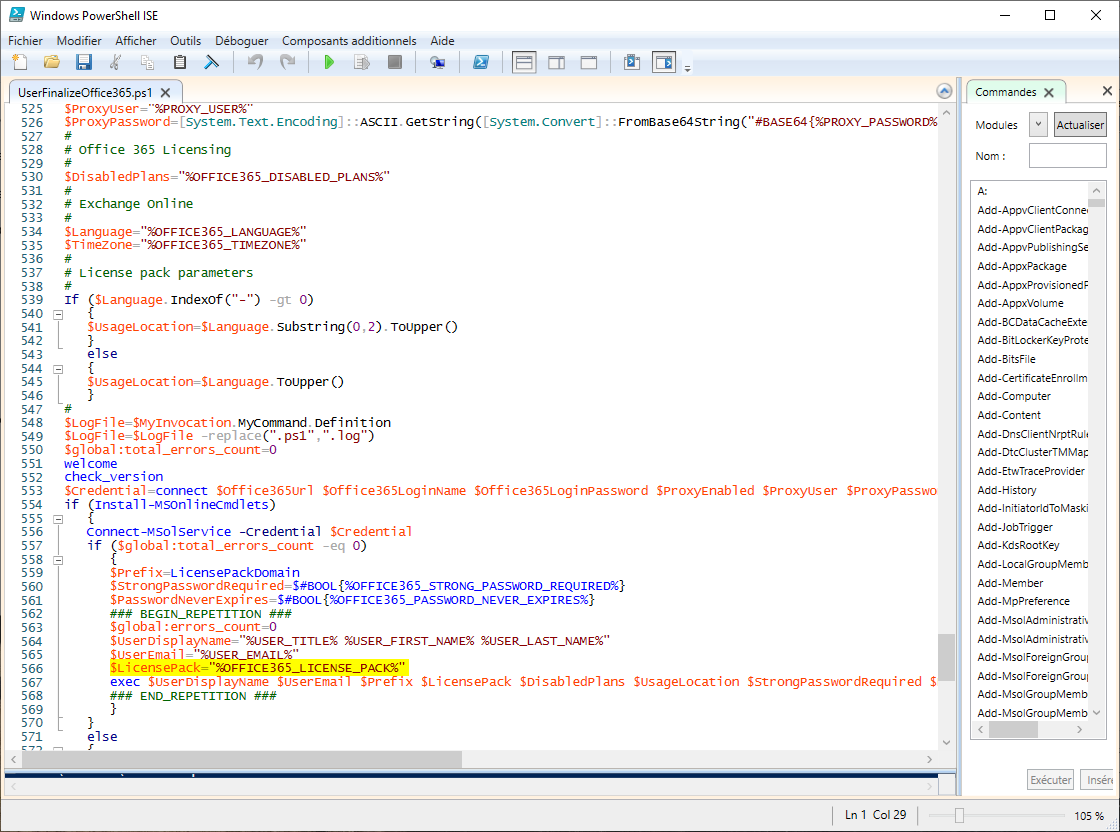Click the Insérer button

point(1099,780)
